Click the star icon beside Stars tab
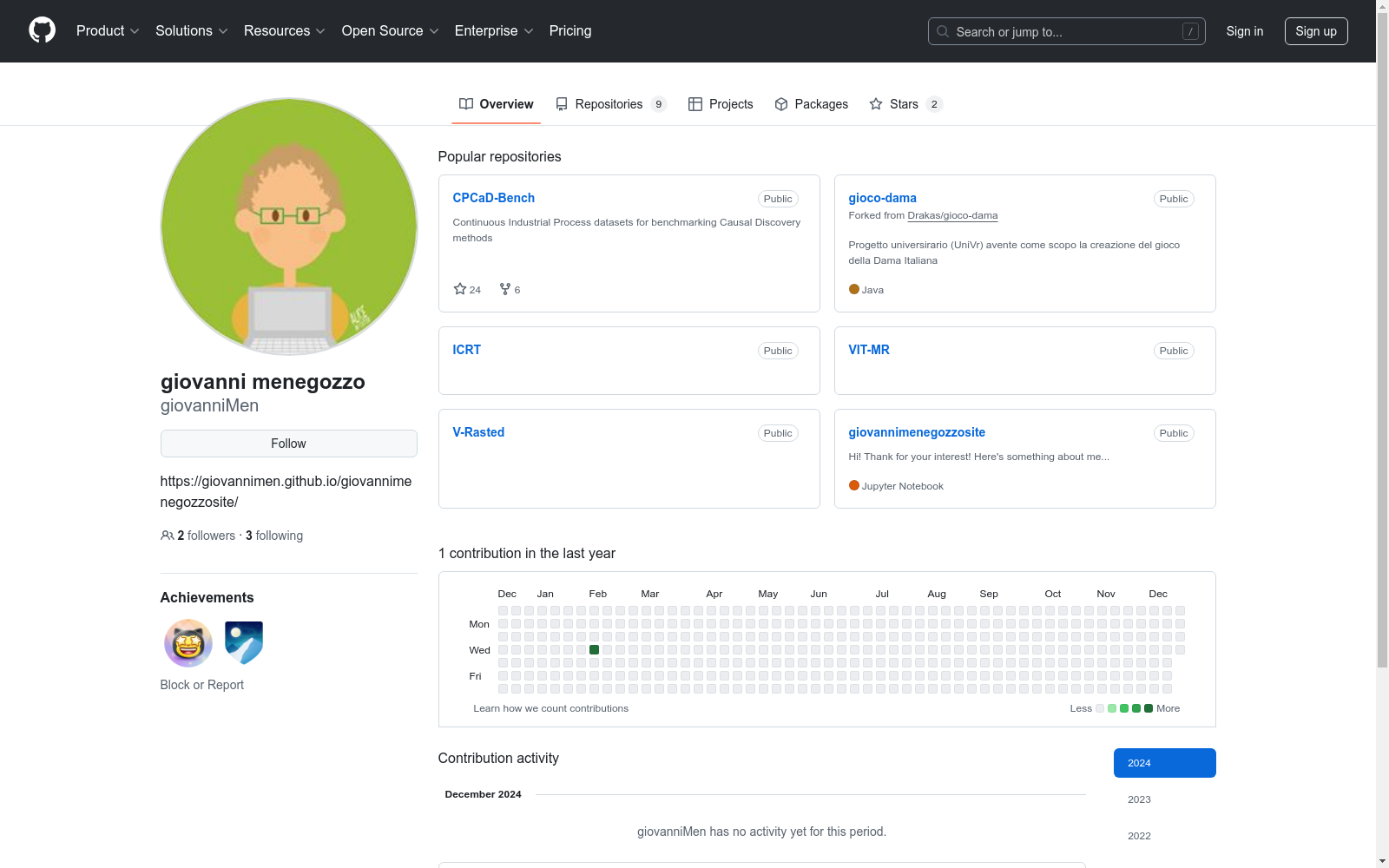Screen dimensions: 1389x868 pyautogui.click(x=876, y=104)
